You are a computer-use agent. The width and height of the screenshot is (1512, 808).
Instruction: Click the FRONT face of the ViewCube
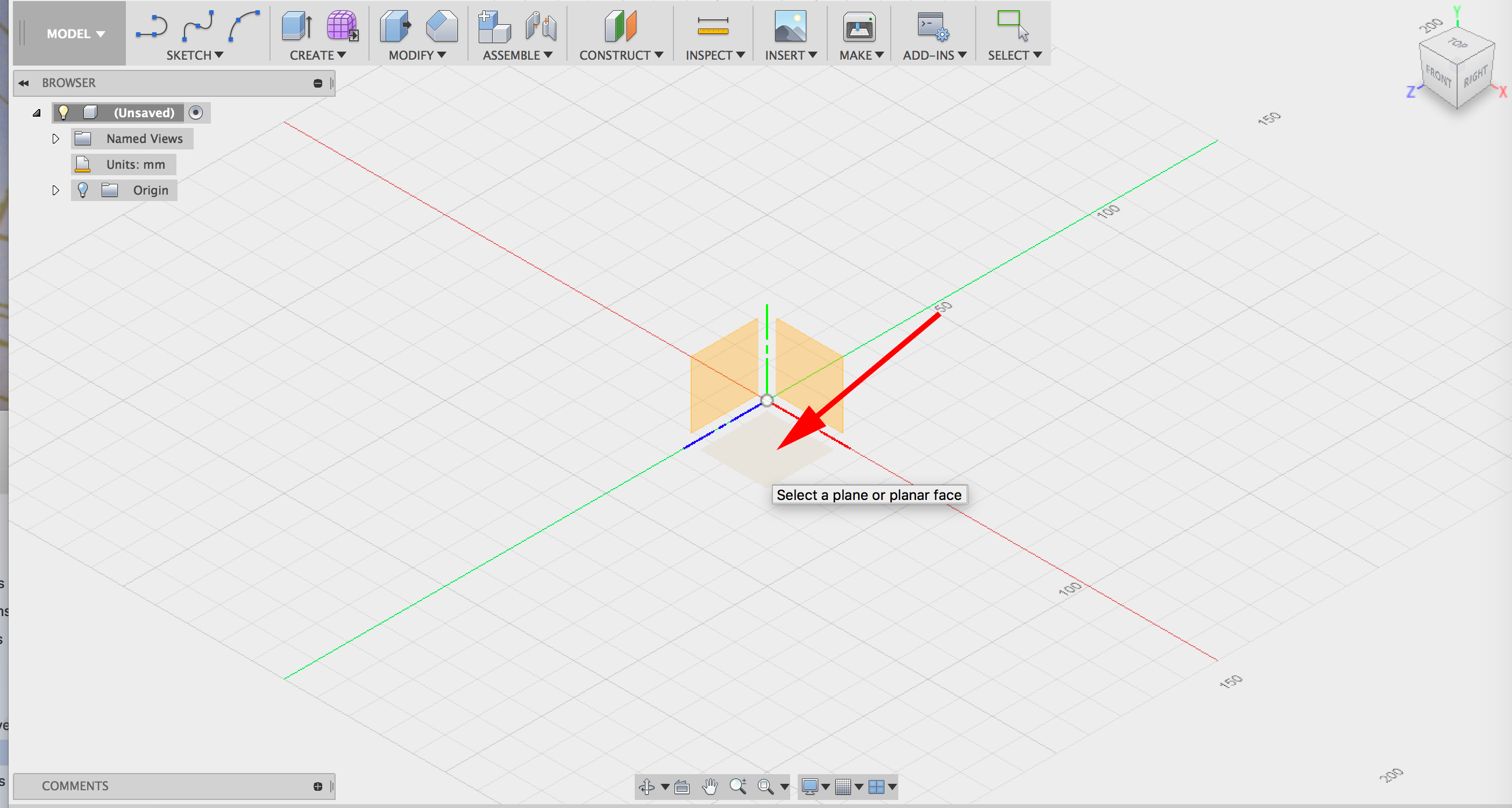coord(1438,76)
